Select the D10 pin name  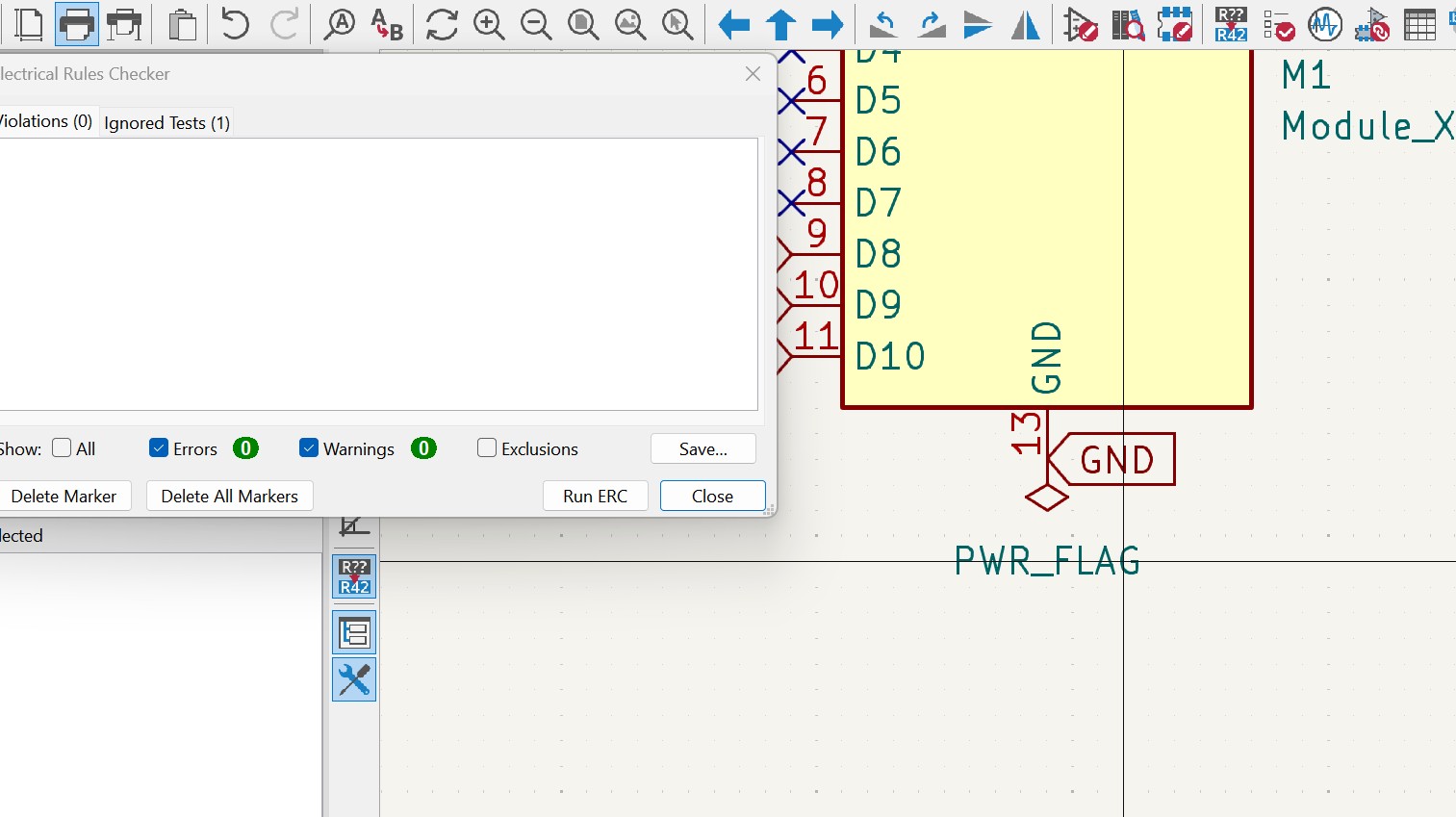point(890,356)
